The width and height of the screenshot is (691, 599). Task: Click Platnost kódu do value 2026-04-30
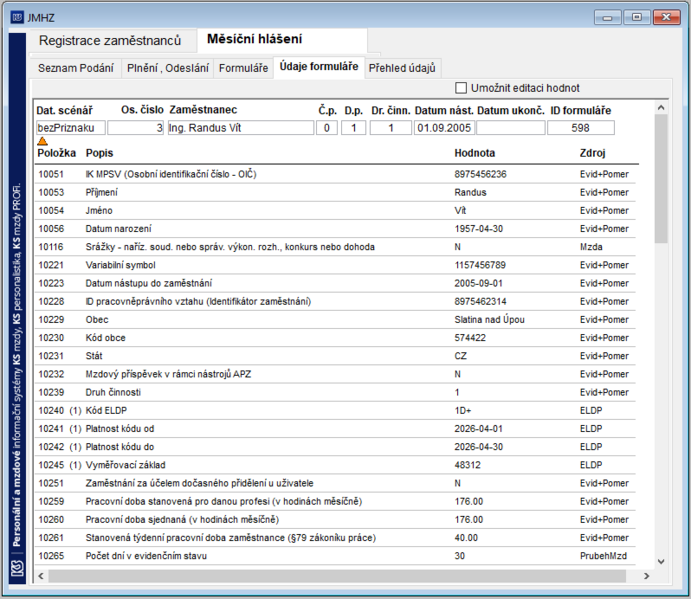[479, 447]
